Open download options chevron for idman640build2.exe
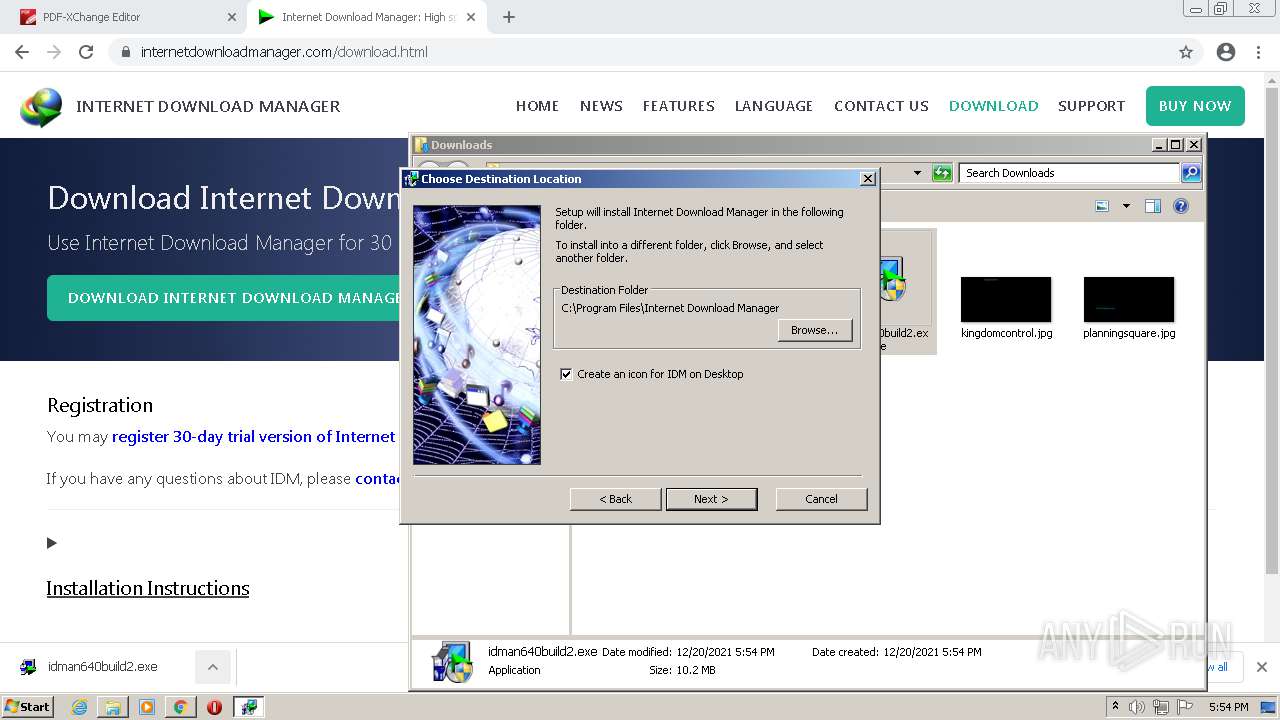1280x720 pixels. coord(212,667)
